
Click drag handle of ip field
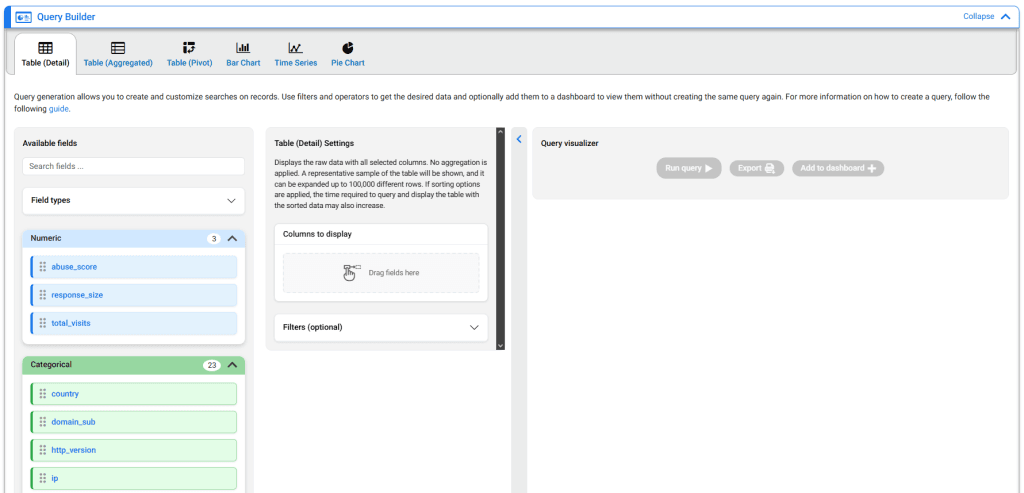[42, 478]
